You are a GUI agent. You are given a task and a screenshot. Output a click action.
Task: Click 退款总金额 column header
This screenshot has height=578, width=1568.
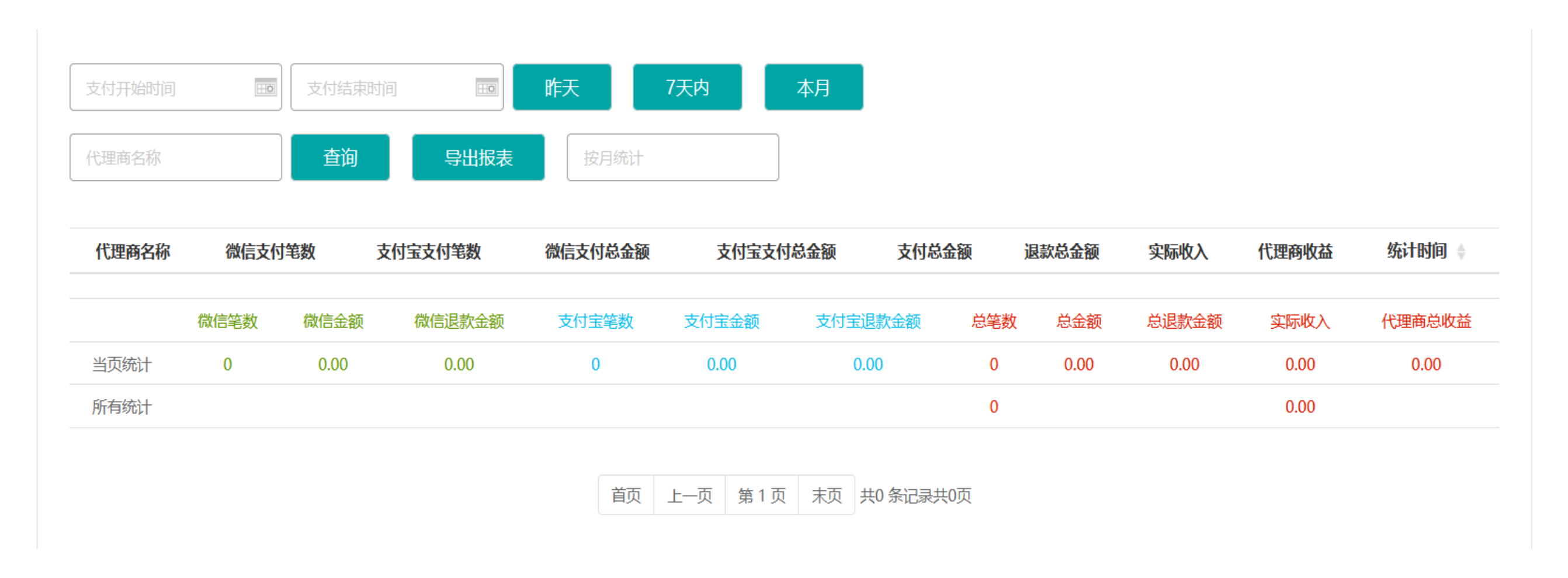coord(1061,251)
